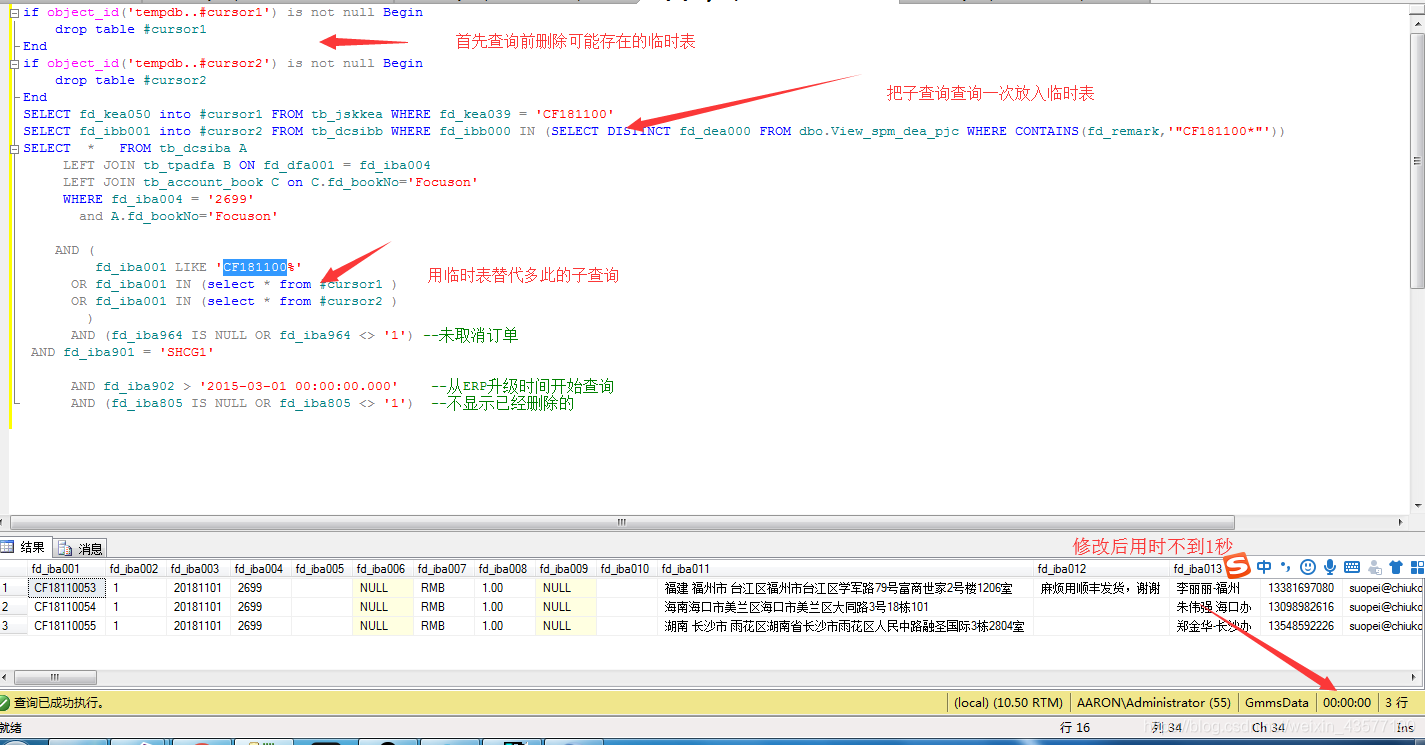Select fd_iba011 column header
The image size is (1425, 745).
(845, 569)
